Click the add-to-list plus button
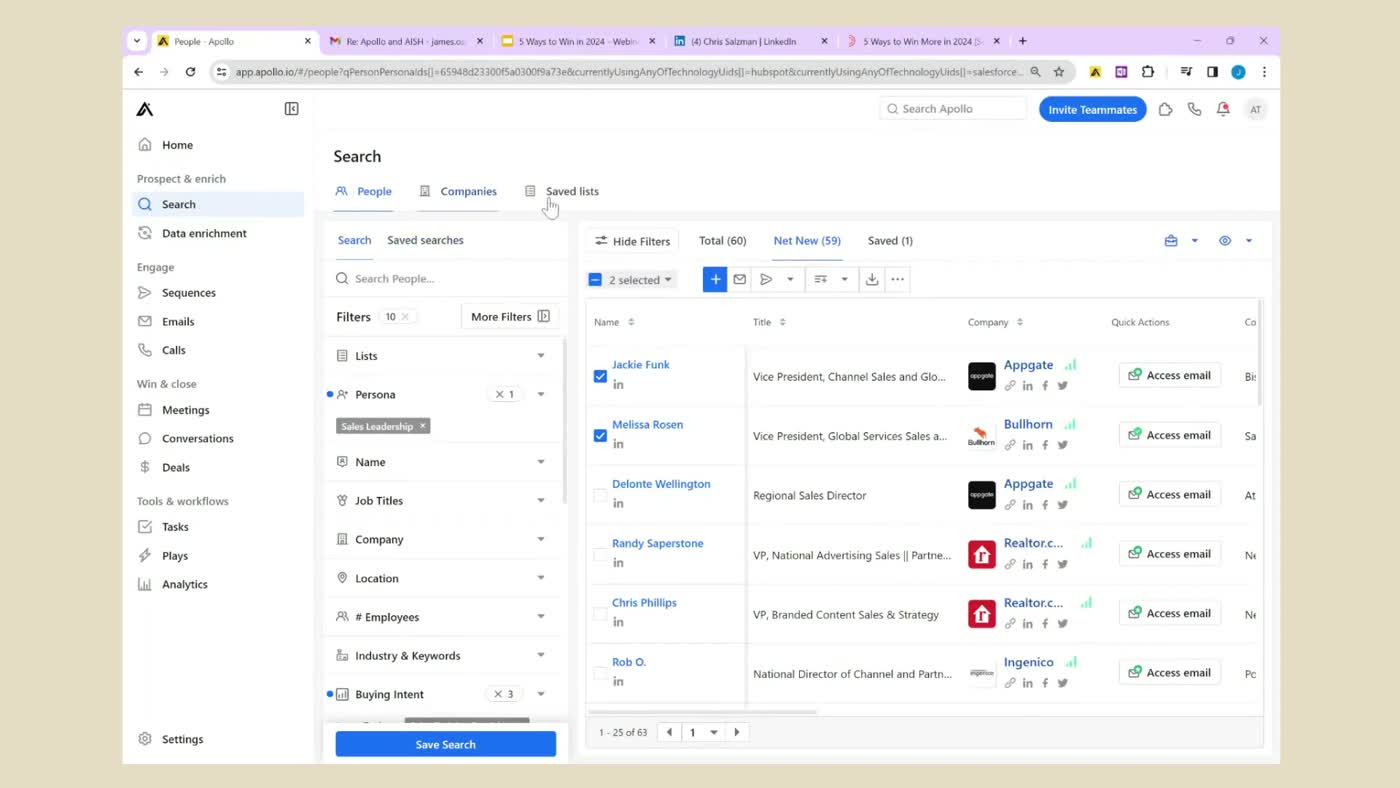1400x788 pixels. (714, 280)
